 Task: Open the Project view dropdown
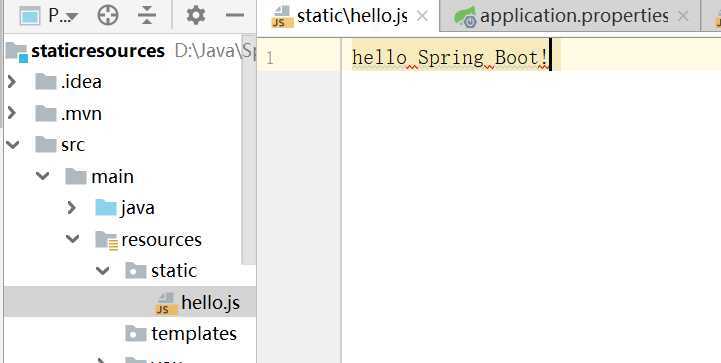(x=63, y=16)
